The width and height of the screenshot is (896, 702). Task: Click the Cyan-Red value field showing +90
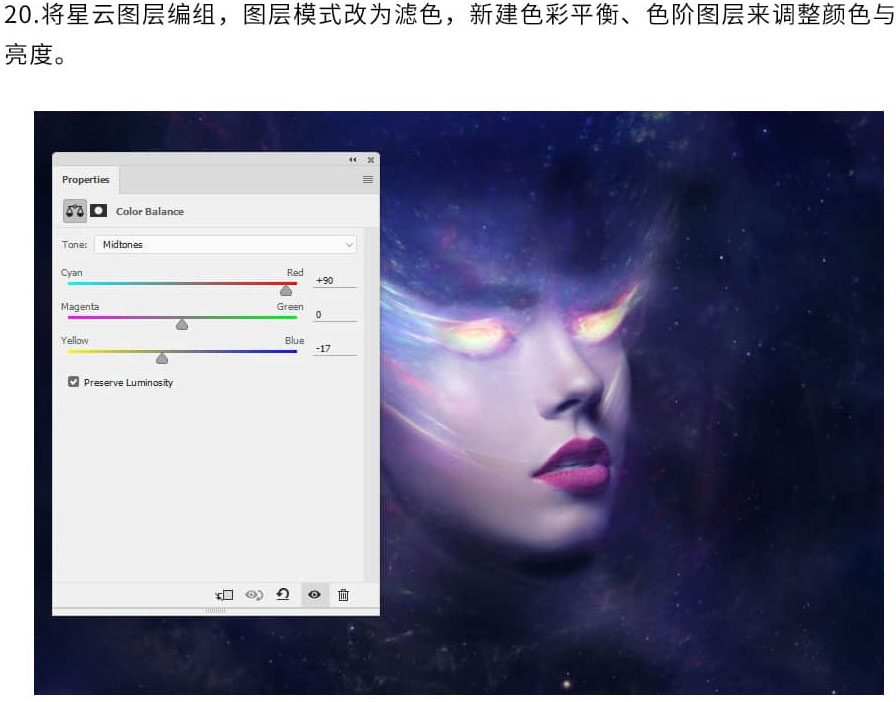(335, 281)
